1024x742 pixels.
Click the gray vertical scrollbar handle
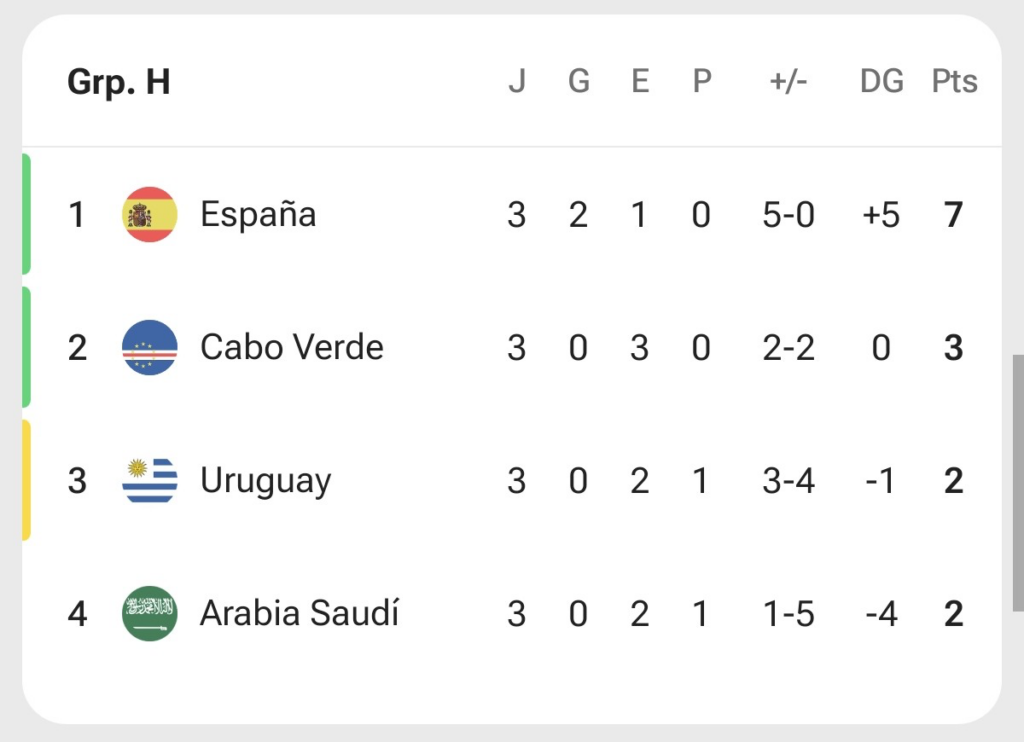point(1018,483)
